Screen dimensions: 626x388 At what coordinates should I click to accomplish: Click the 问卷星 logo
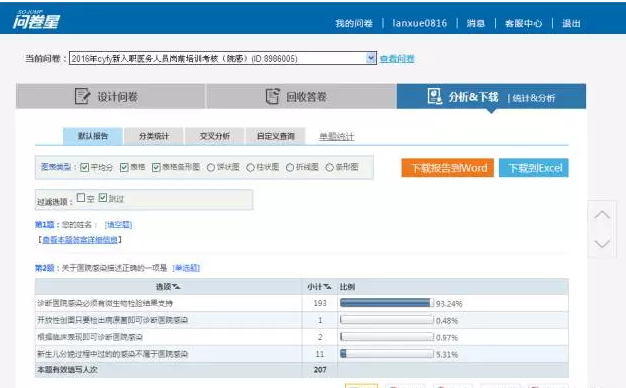36,20
